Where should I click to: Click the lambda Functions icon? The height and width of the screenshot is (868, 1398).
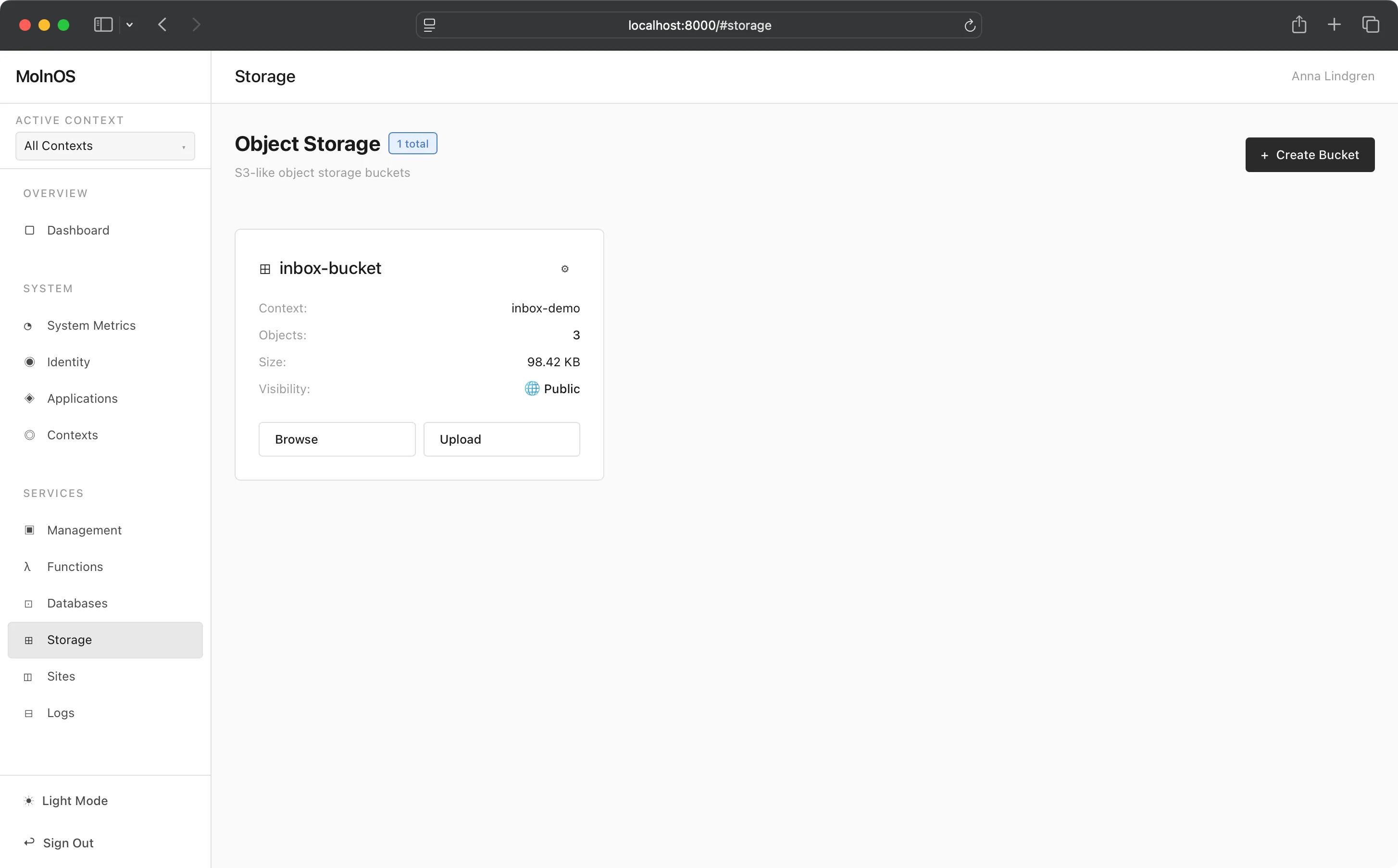28,567
